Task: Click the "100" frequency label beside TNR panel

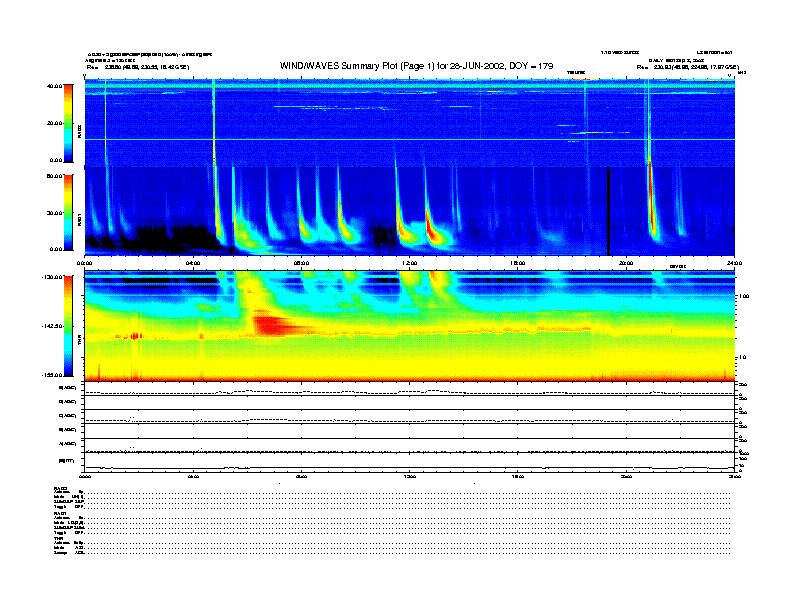Action: pos(744,296)
